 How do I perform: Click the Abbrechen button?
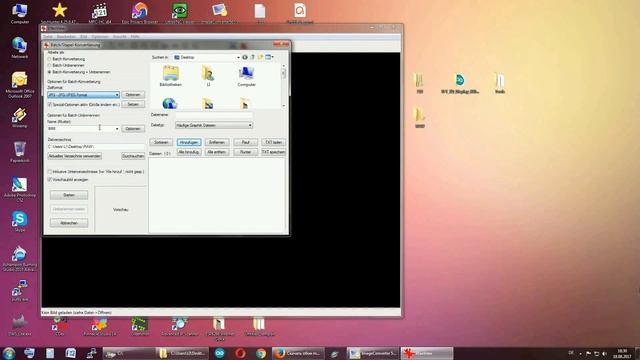click(69, 223)
